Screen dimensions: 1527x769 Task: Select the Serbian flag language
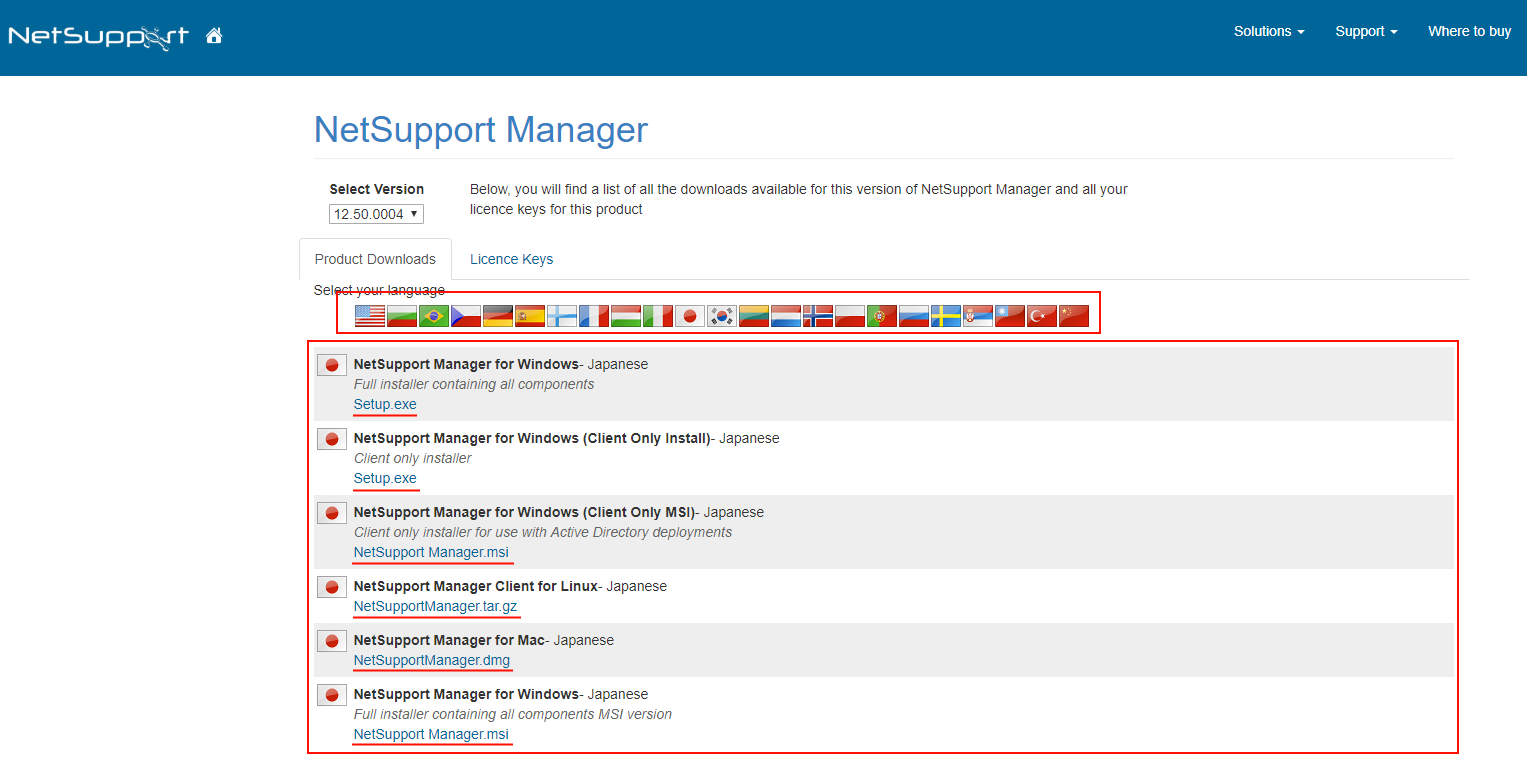[x=978, y=316]
